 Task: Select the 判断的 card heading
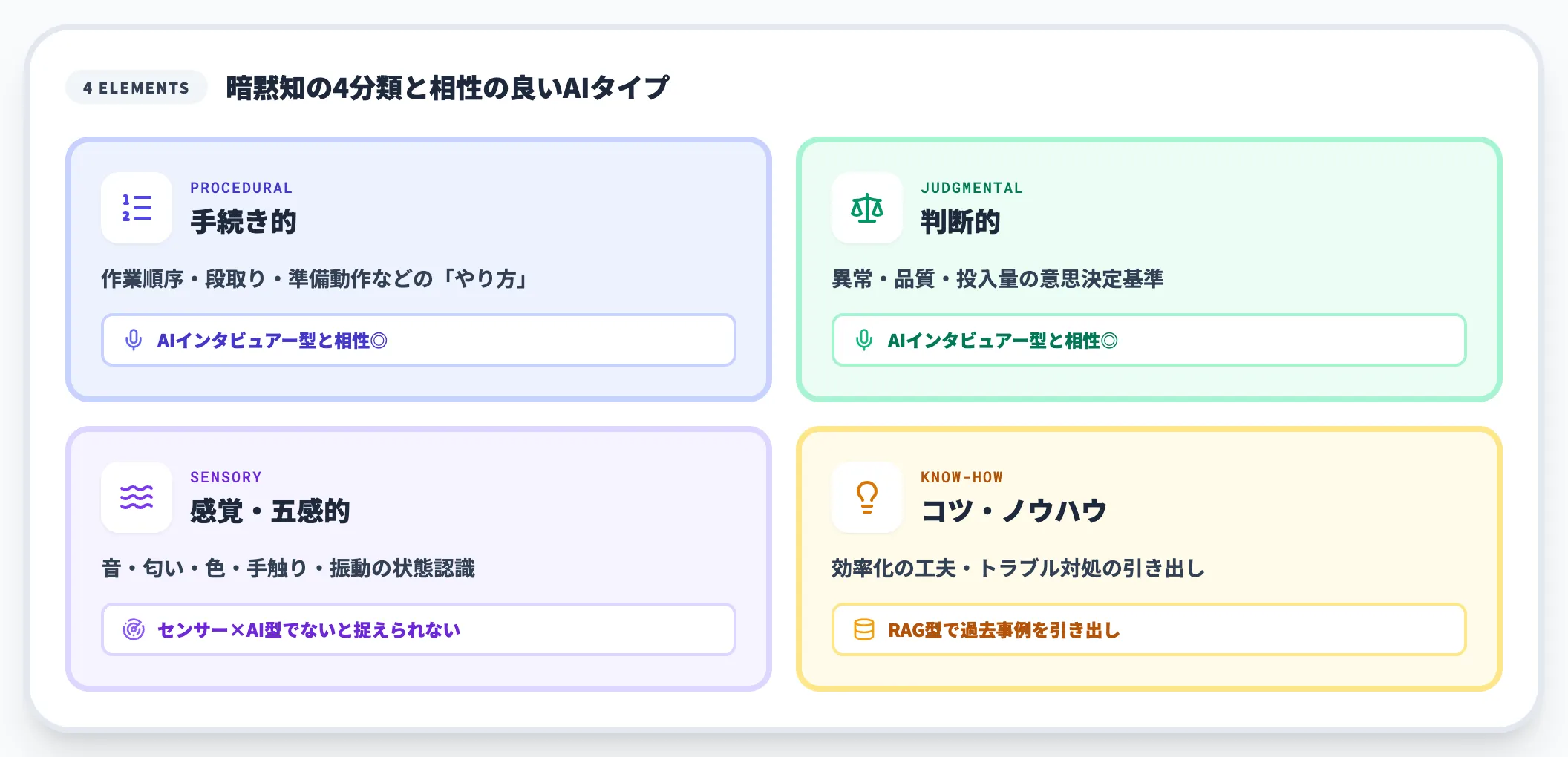960,220
